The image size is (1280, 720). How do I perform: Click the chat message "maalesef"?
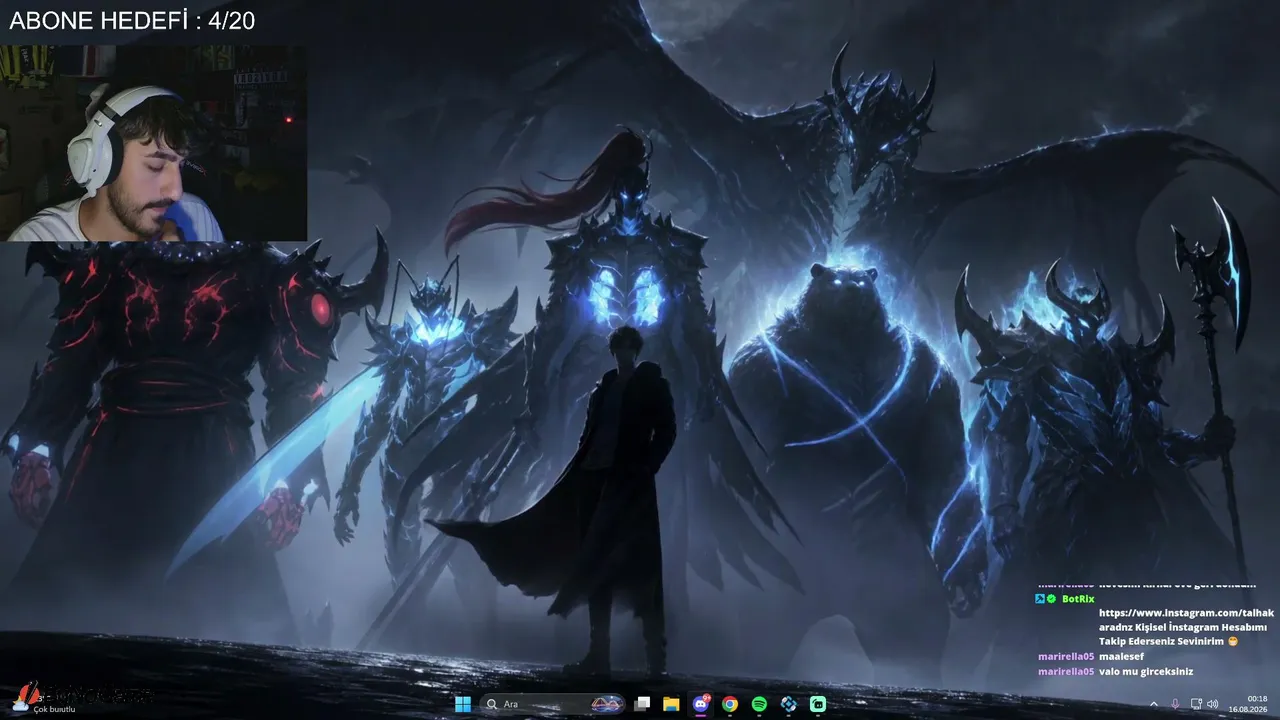click(x=1120, y=656)
